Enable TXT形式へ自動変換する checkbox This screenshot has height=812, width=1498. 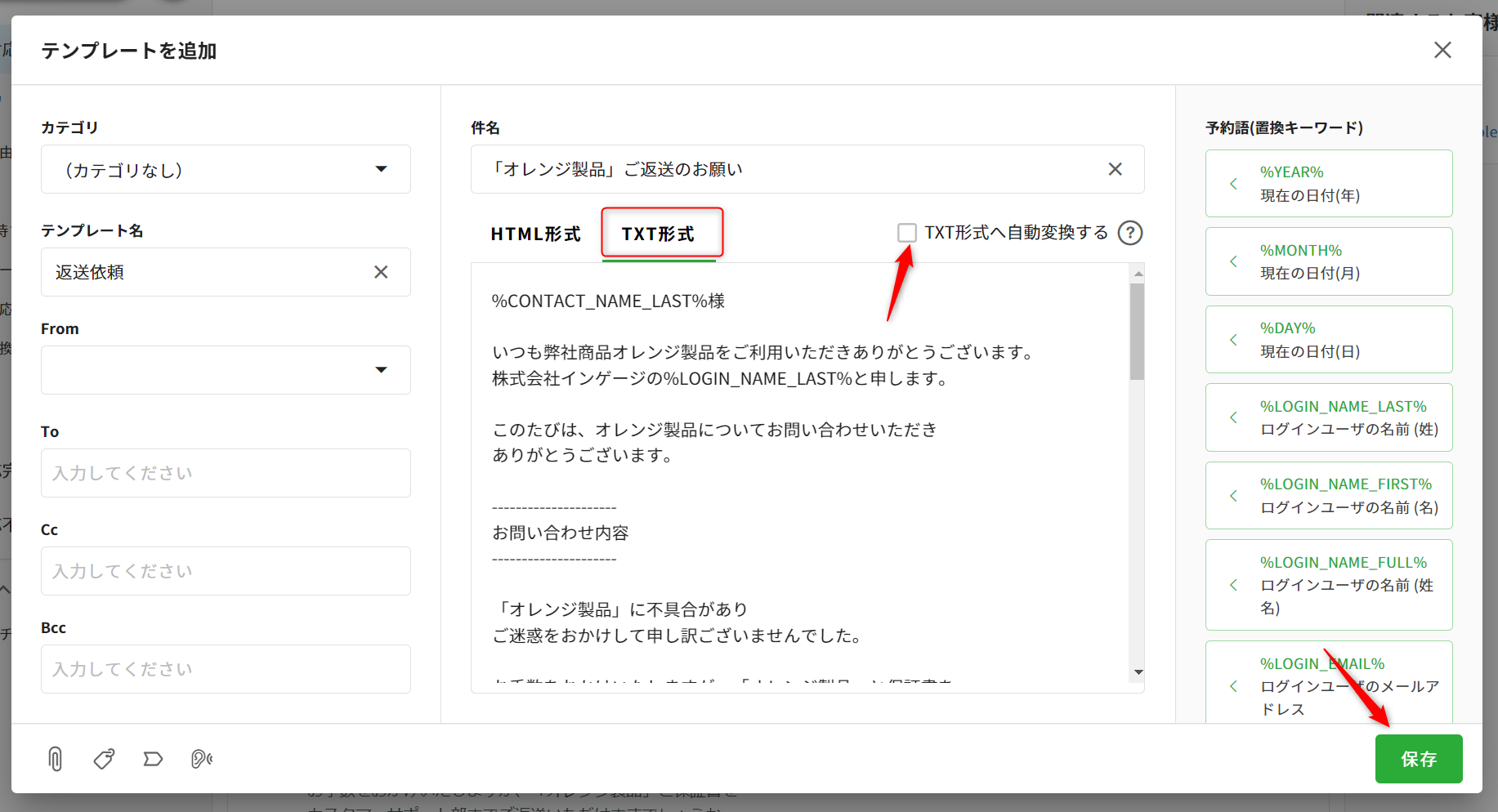(x=906, y=233)
